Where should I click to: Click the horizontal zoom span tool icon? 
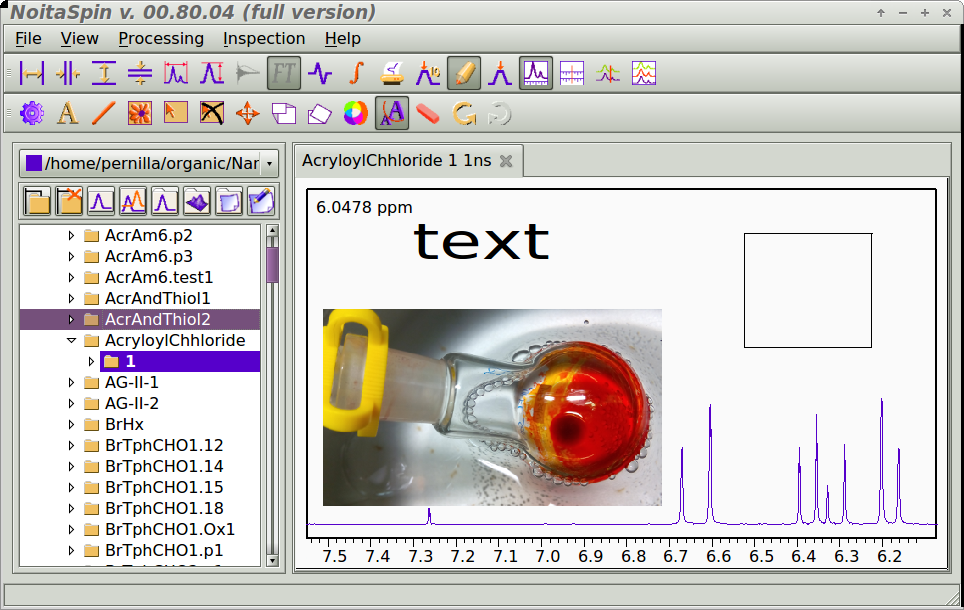(32, 74)
